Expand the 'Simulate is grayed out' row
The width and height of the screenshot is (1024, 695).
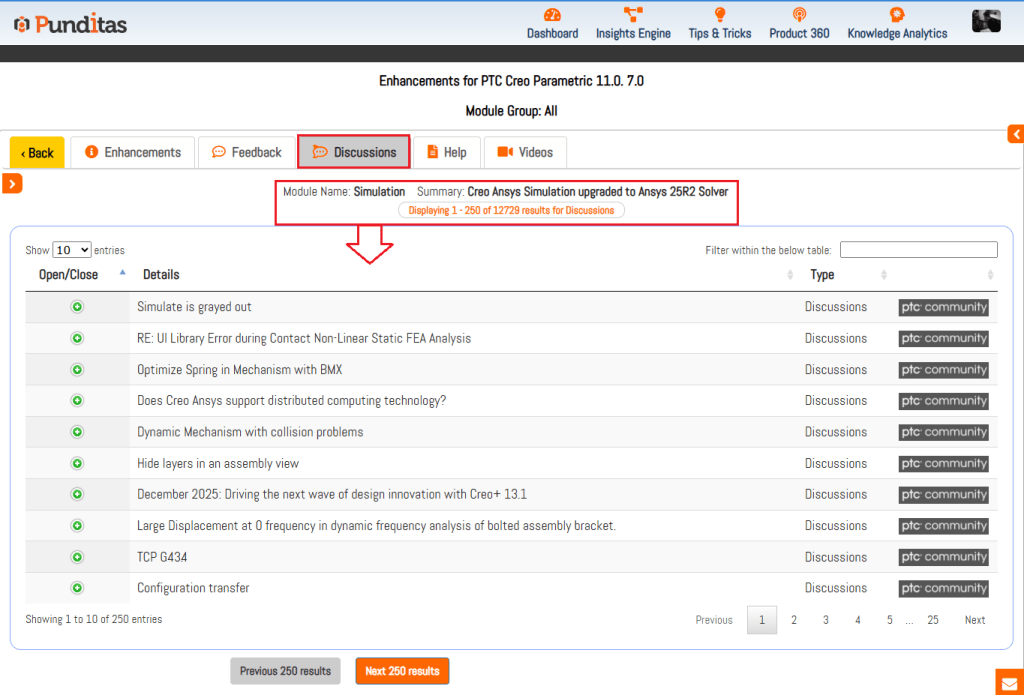pyautogui.click(x=77, y=307)
